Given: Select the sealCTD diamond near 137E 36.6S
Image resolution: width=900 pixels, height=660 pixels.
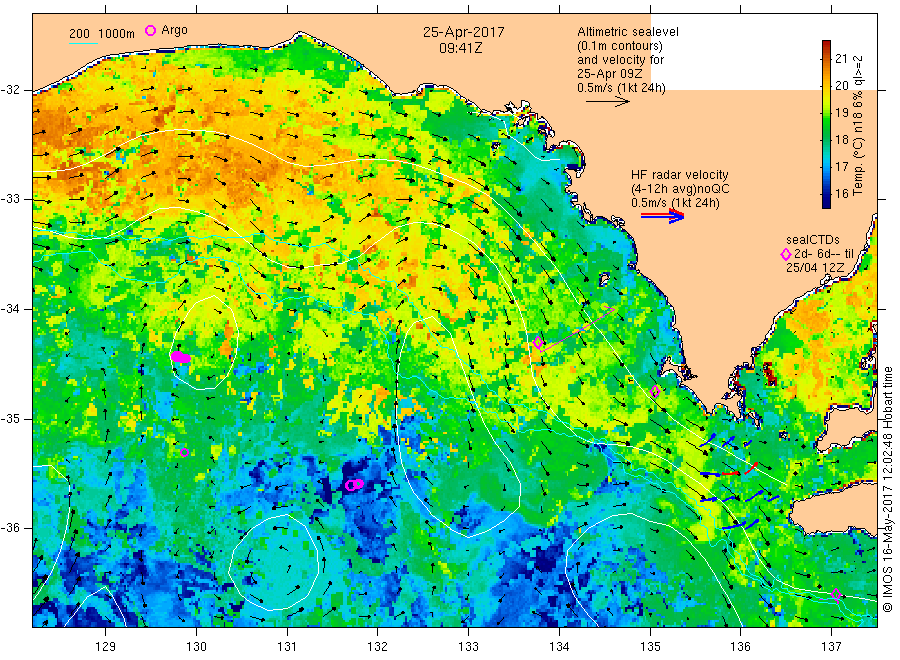Looking at the screenshot, I should coord(836,594).
